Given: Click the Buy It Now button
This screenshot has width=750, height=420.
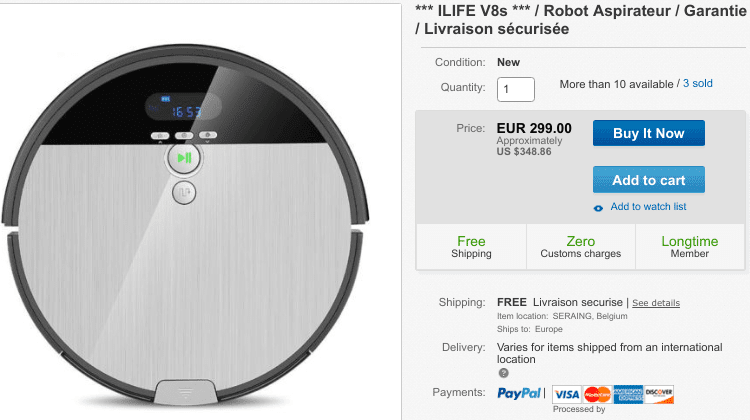Looking at the screenshot, I should (649, 133).
